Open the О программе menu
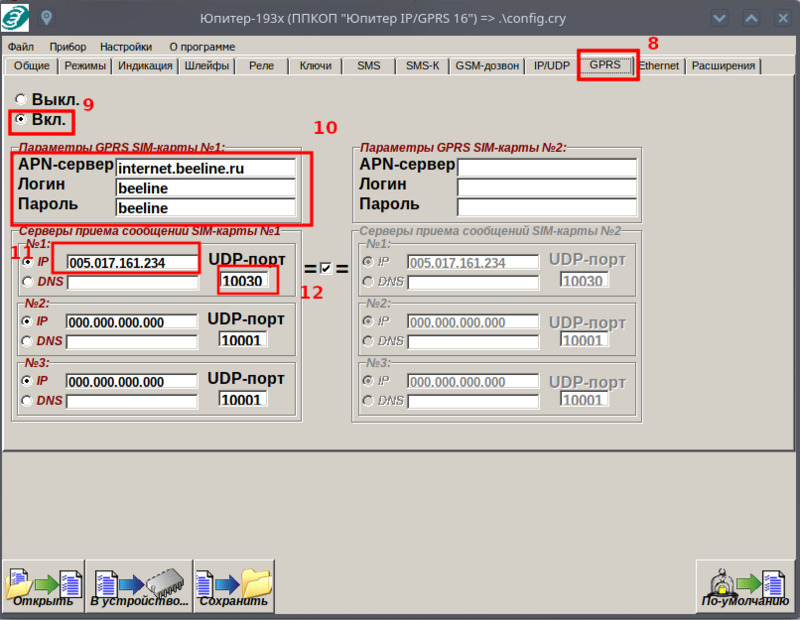 [202, 46]
